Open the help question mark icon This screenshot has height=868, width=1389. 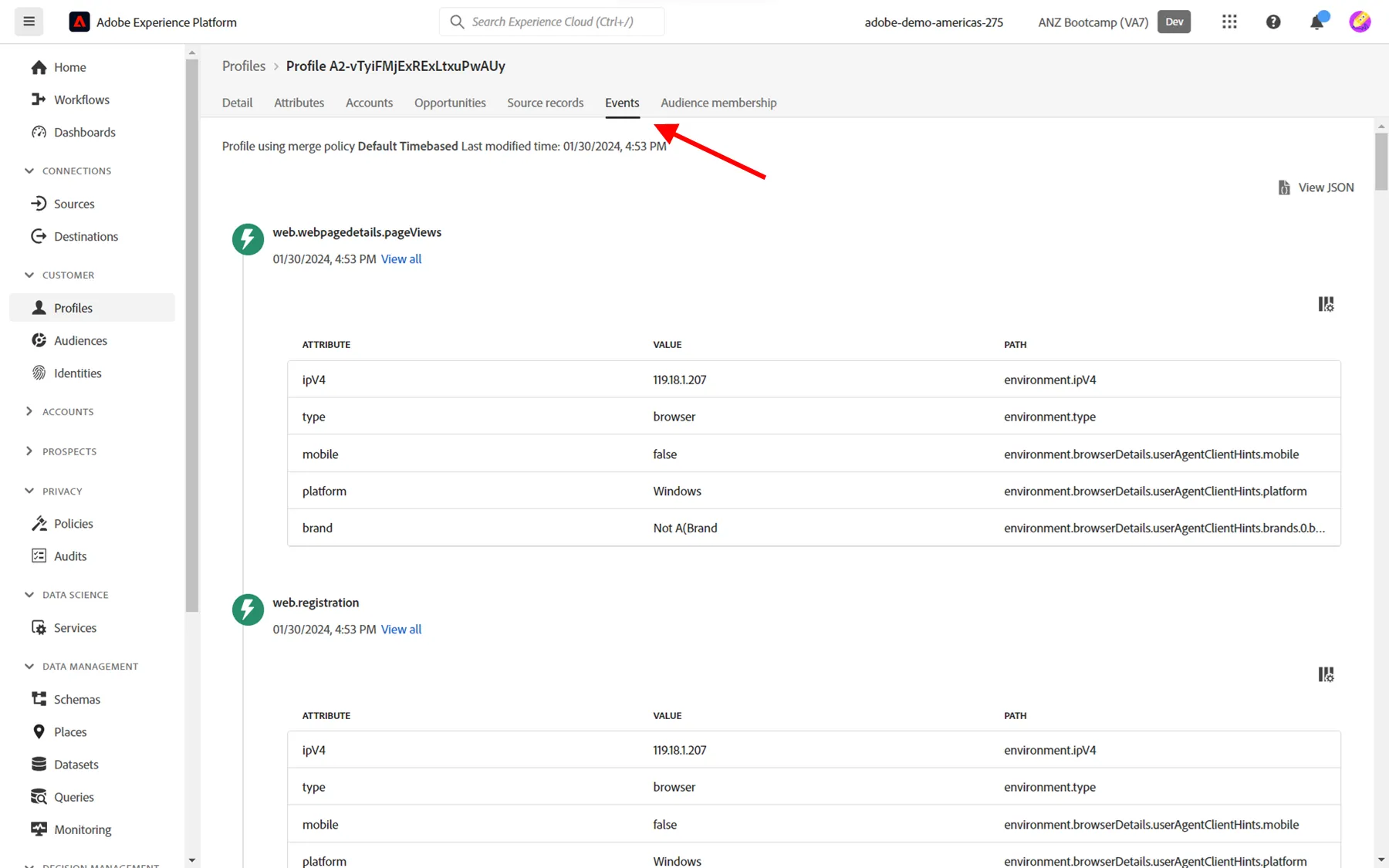coord(1273,22)
